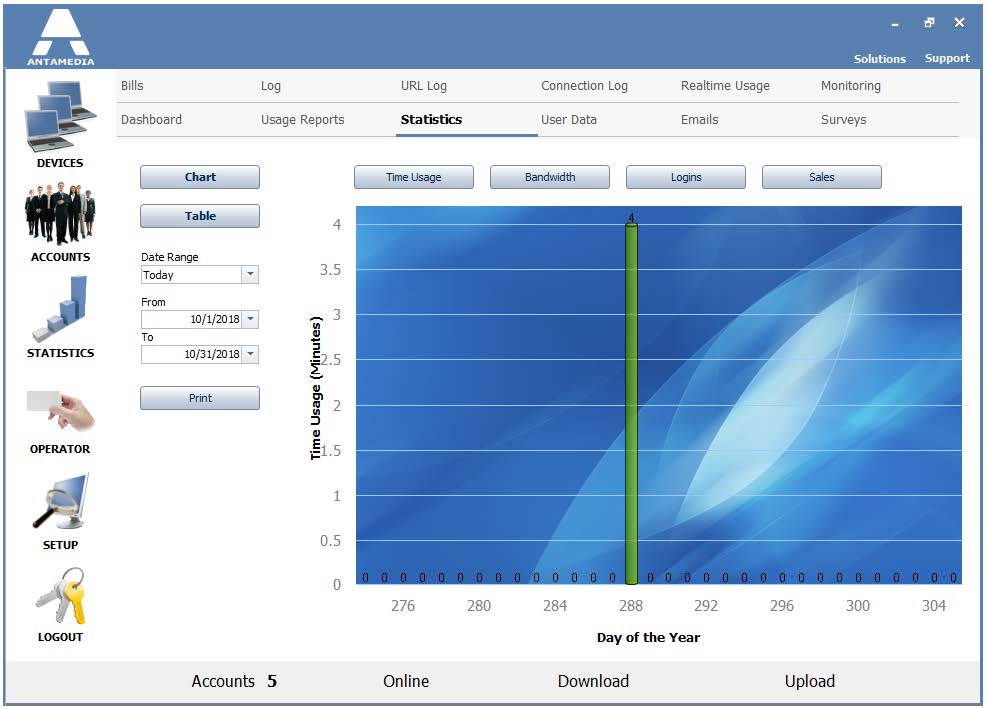Click the green bar at day 288
This screenshot has height=709, width=987.
click(631, 404)
